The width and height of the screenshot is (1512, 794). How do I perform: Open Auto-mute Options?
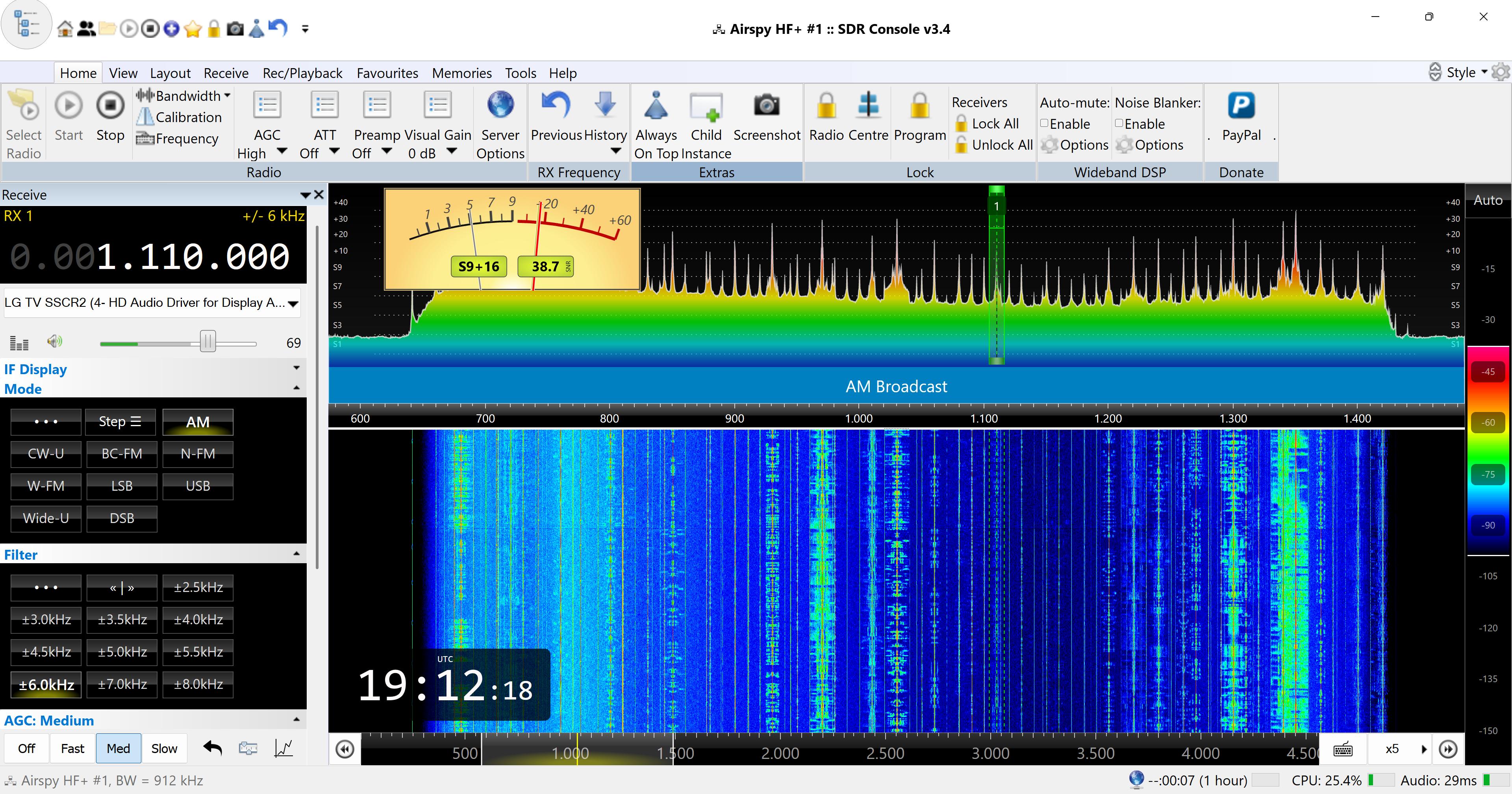1075,145
